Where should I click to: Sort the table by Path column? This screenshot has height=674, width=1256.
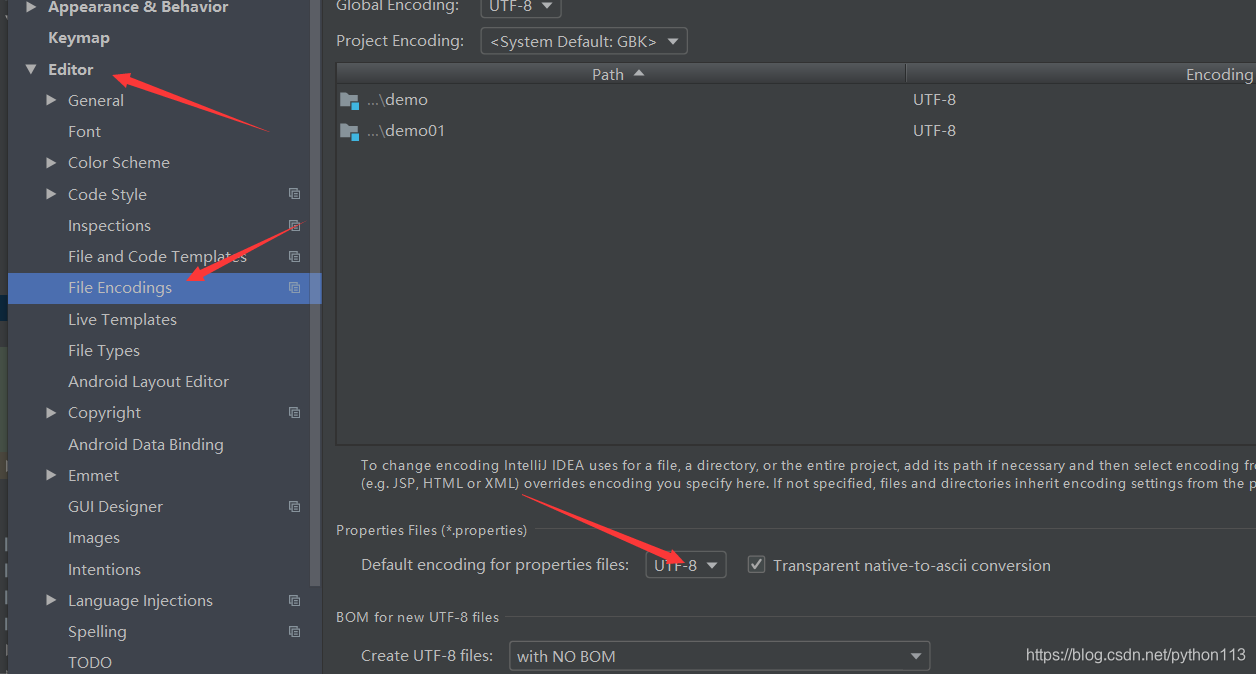[x=620, y=74]
